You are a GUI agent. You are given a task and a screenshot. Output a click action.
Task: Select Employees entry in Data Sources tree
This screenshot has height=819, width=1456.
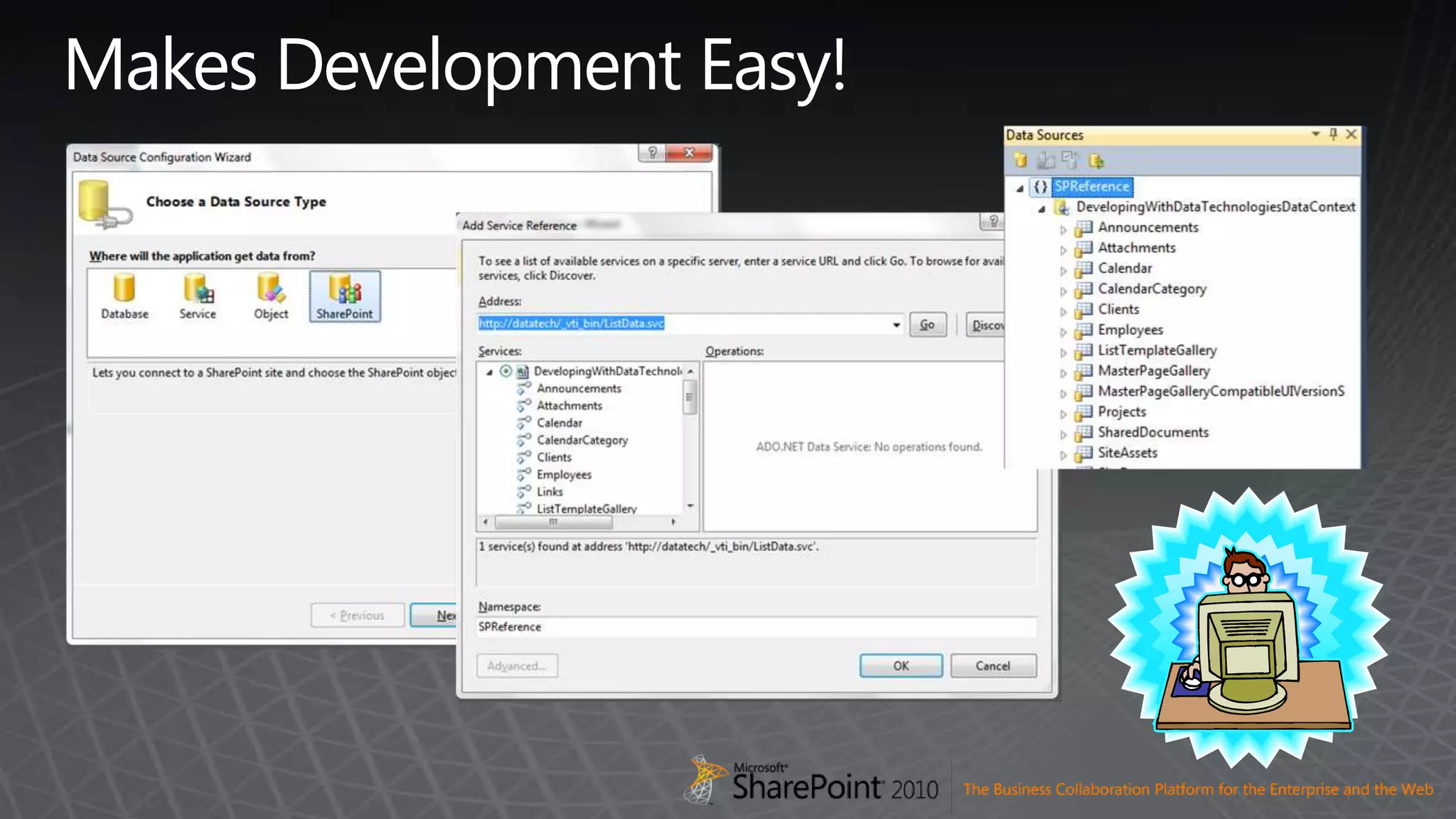pos(1130,330)
